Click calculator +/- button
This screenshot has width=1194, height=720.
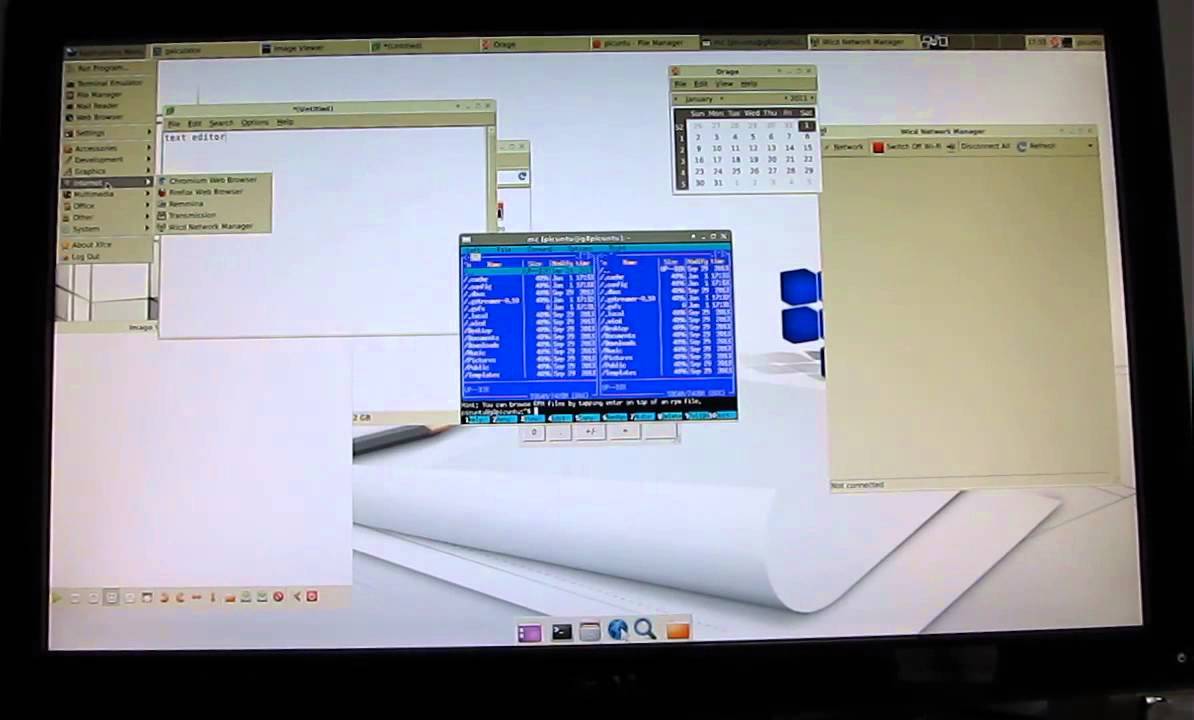point(591,432)
